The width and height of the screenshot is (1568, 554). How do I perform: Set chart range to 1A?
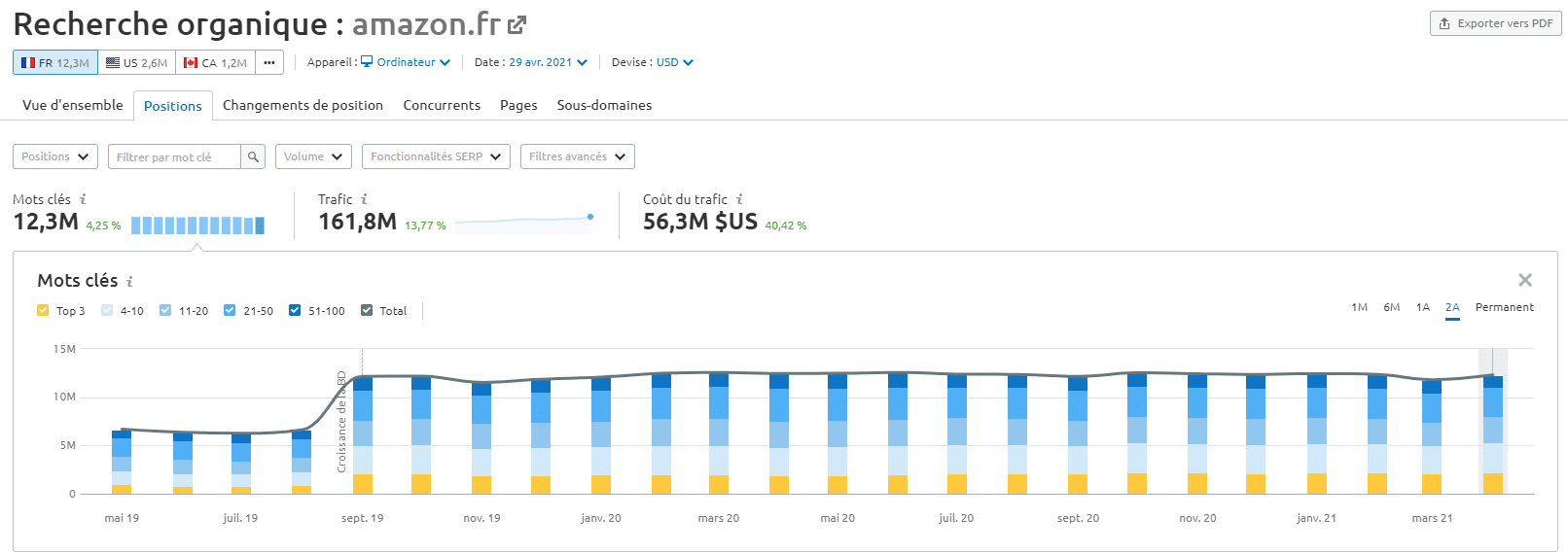1422,307
